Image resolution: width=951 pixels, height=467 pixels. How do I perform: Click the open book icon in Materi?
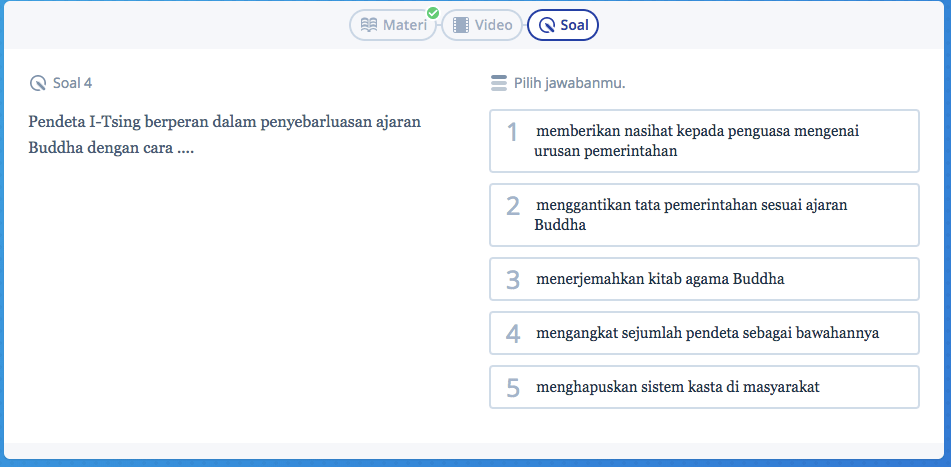(x=369, y=25)
